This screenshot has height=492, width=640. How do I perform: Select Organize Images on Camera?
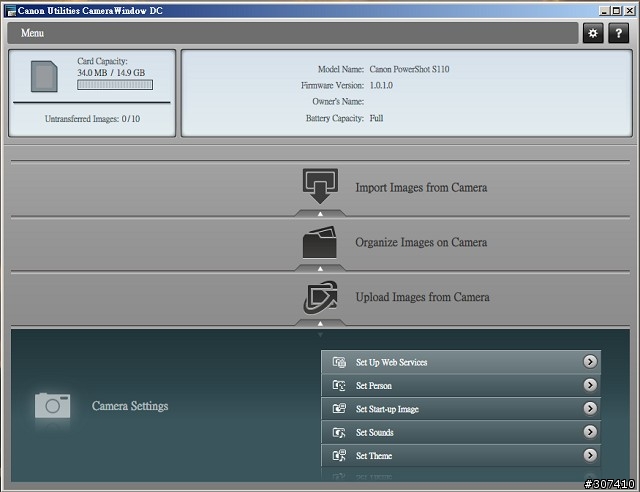[421, 242]
